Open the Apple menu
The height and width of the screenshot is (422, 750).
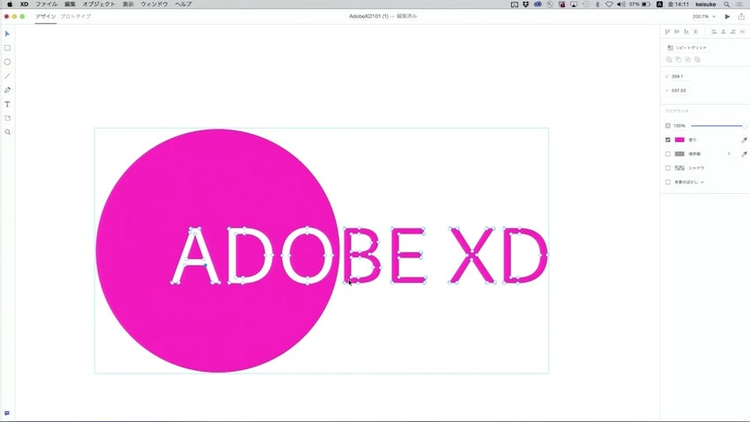tap(10, 4)
